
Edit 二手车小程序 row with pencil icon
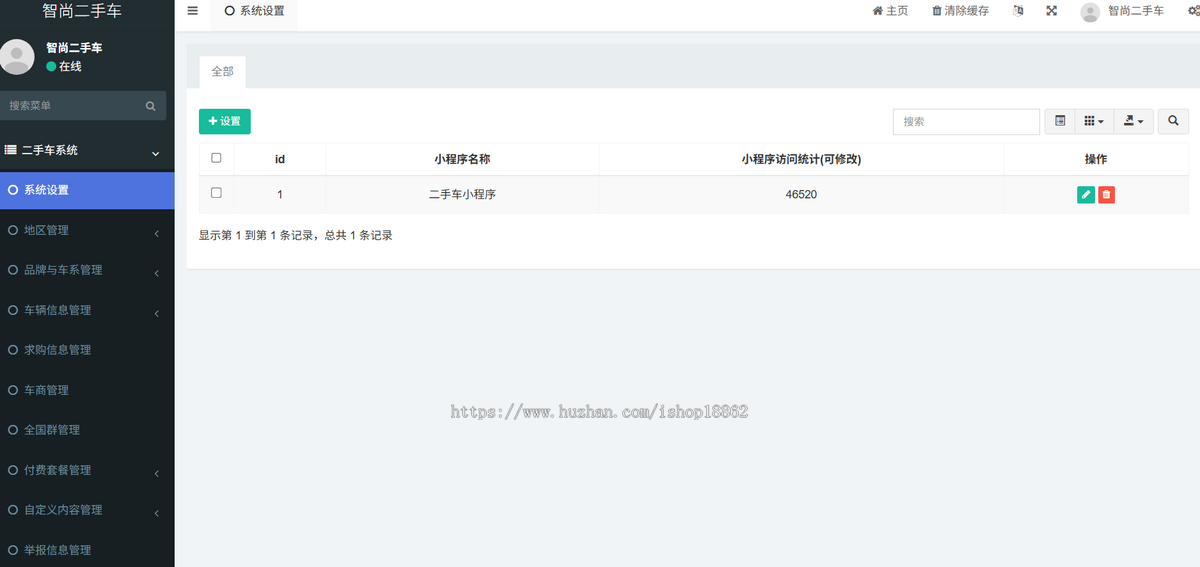tap(1086, 195)
